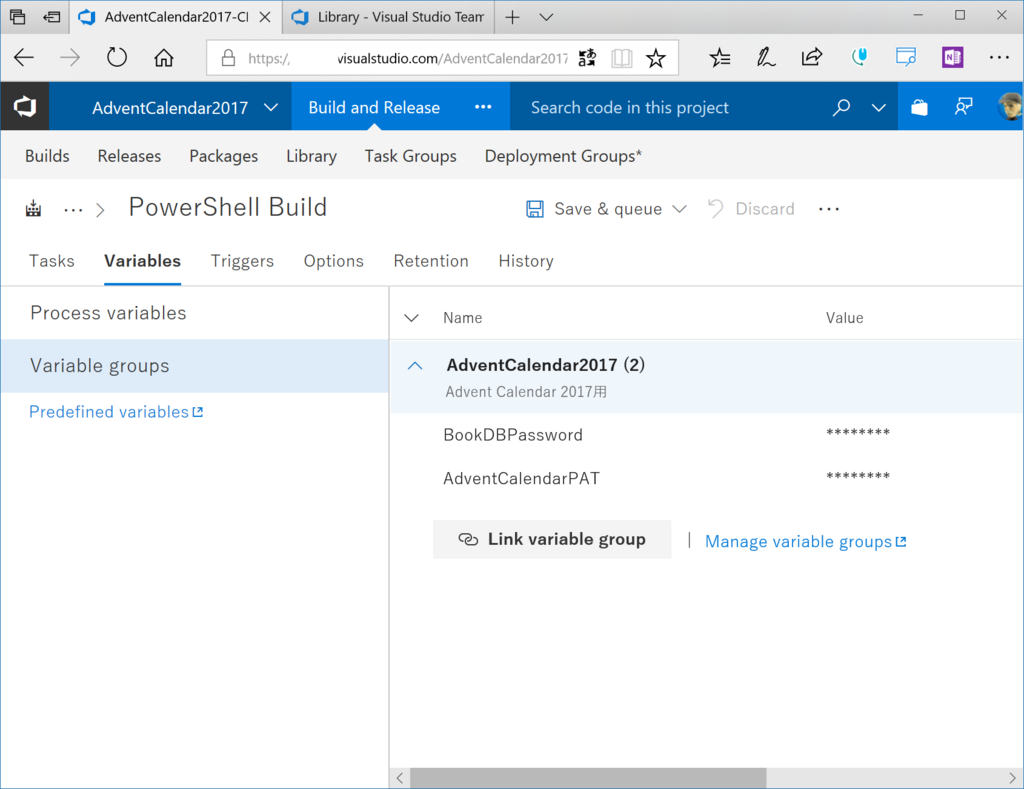
Task: Open the Build and Release hub
Action: 374,107
